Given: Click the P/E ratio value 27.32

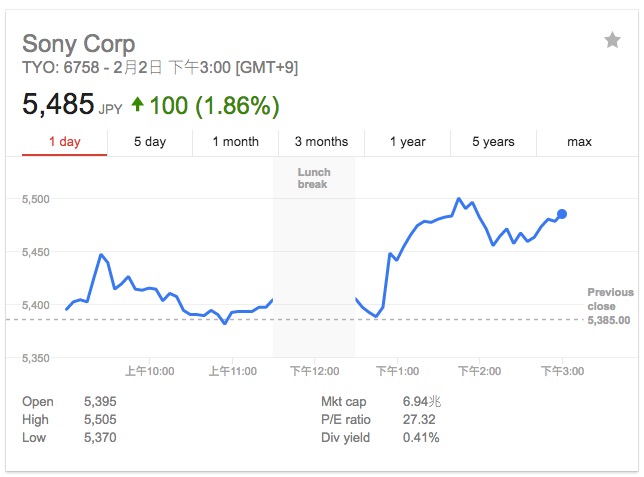Looking at the screenshot, I should (x=419, y=419).
